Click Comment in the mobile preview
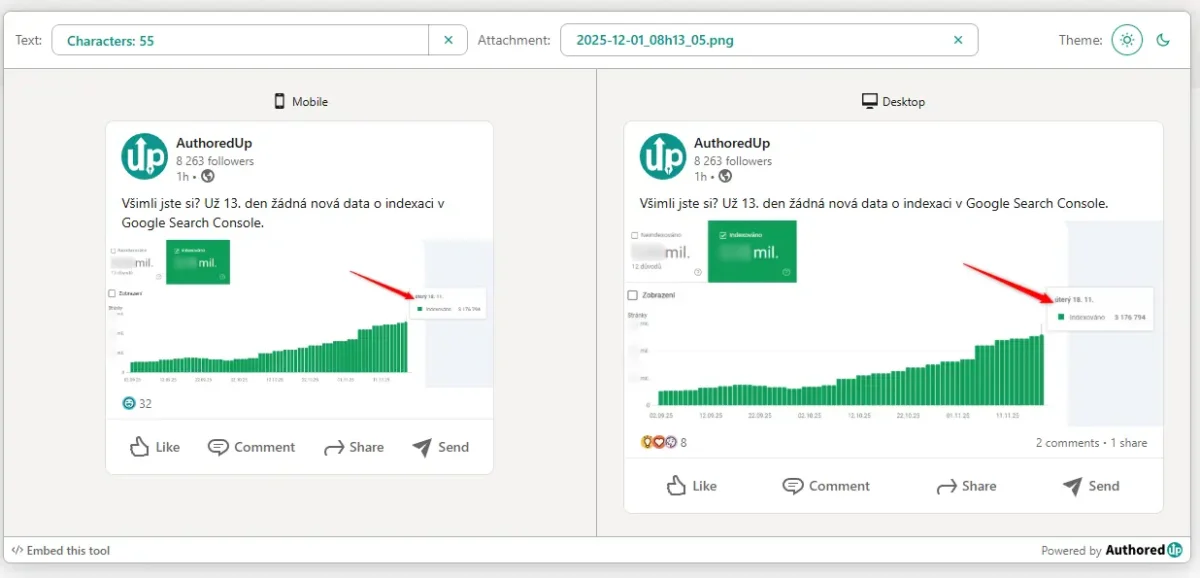The image size is (1200, 578). pos(251,447)
